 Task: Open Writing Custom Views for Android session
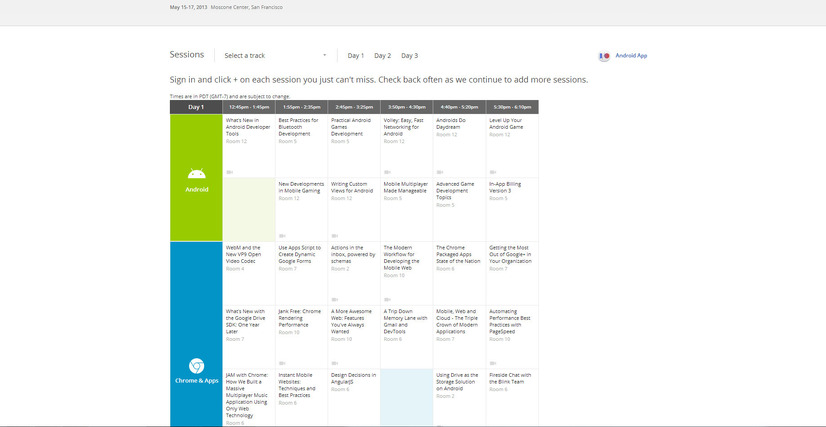(x=352, y=187)
